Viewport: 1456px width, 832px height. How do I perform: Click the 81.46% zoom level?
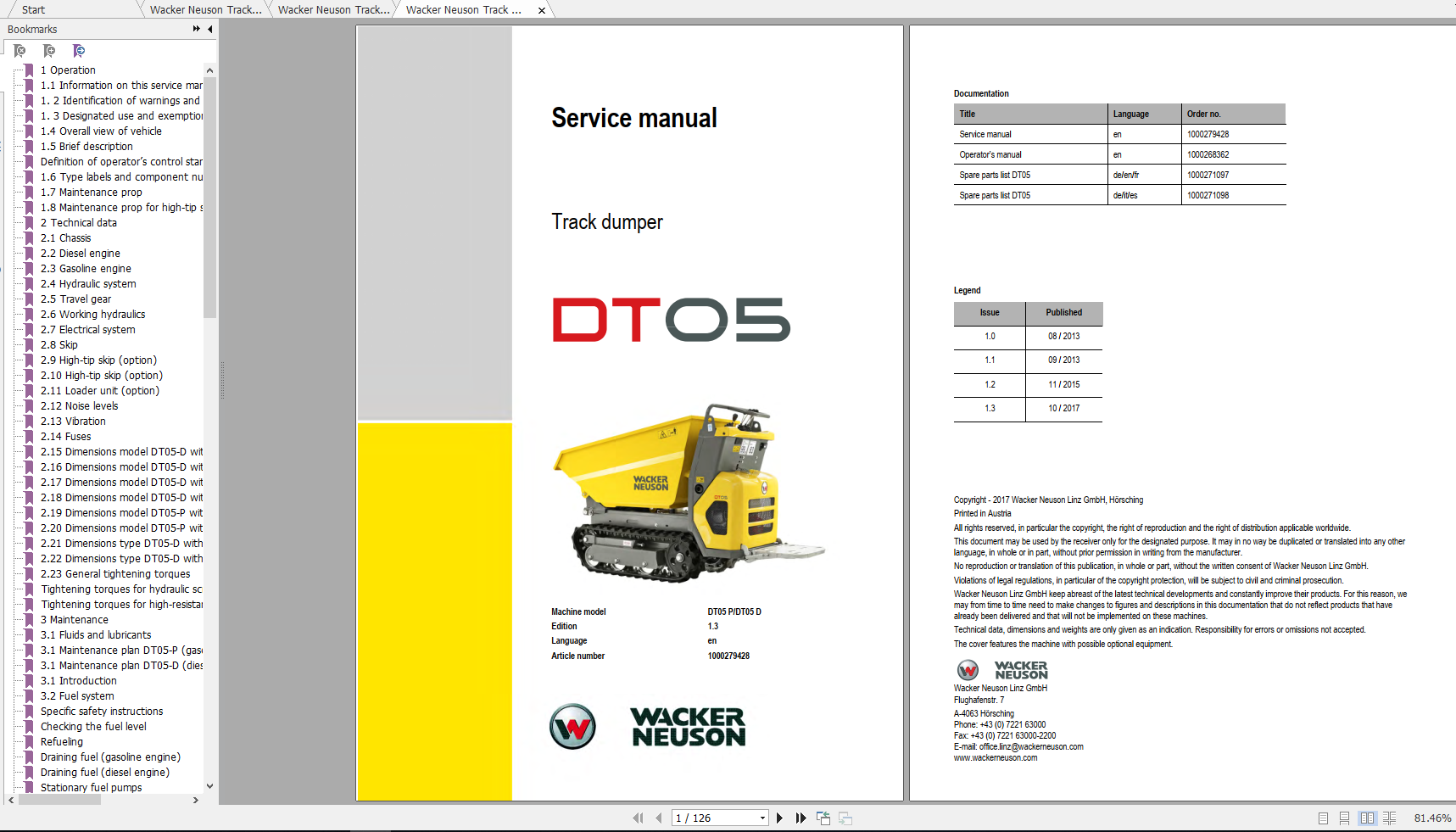(x=1432, y=818)
